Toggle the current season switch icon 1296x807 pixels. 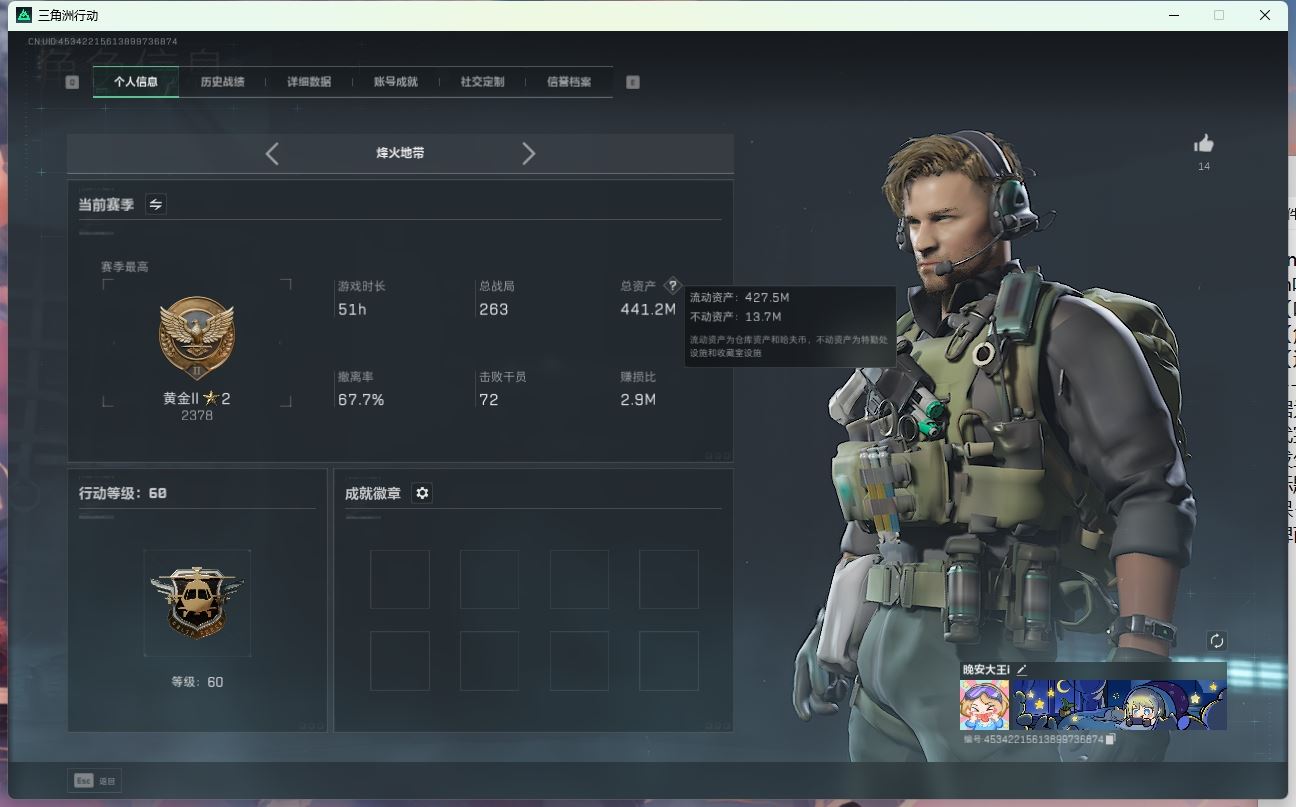click(x=155, y=204)
